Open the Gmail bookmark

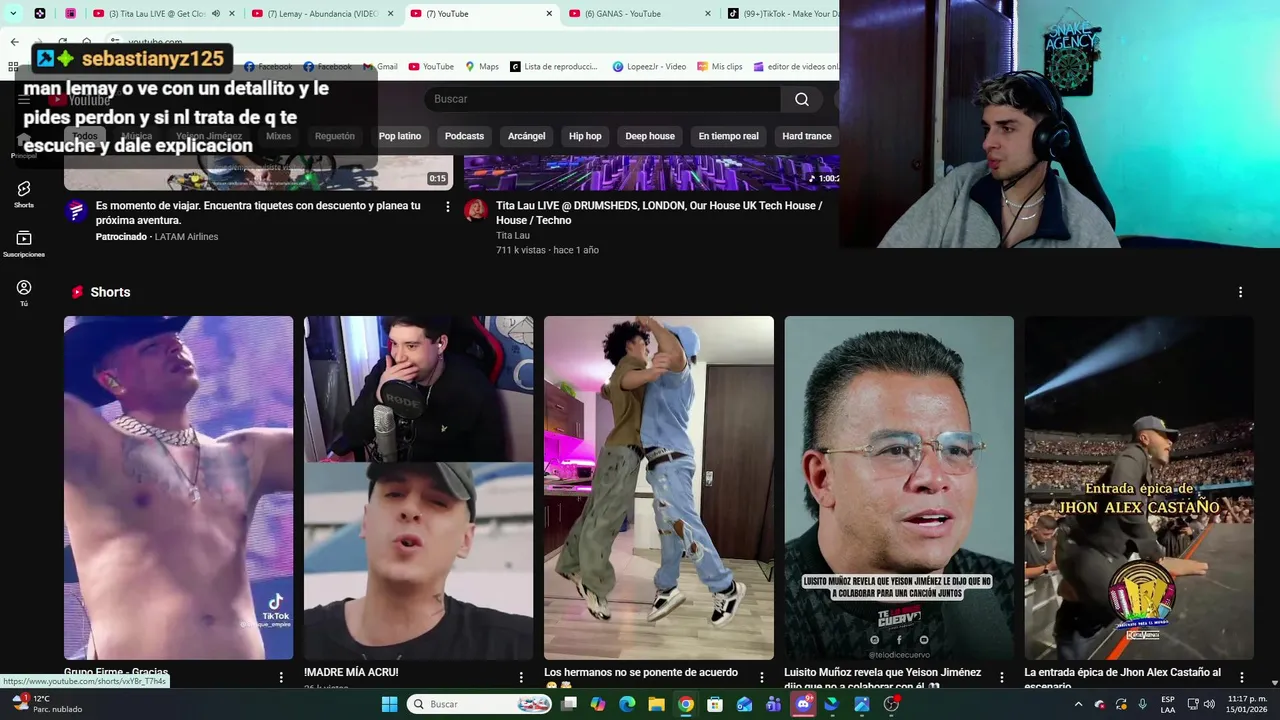pyautogui.click(x=380, y=67)
